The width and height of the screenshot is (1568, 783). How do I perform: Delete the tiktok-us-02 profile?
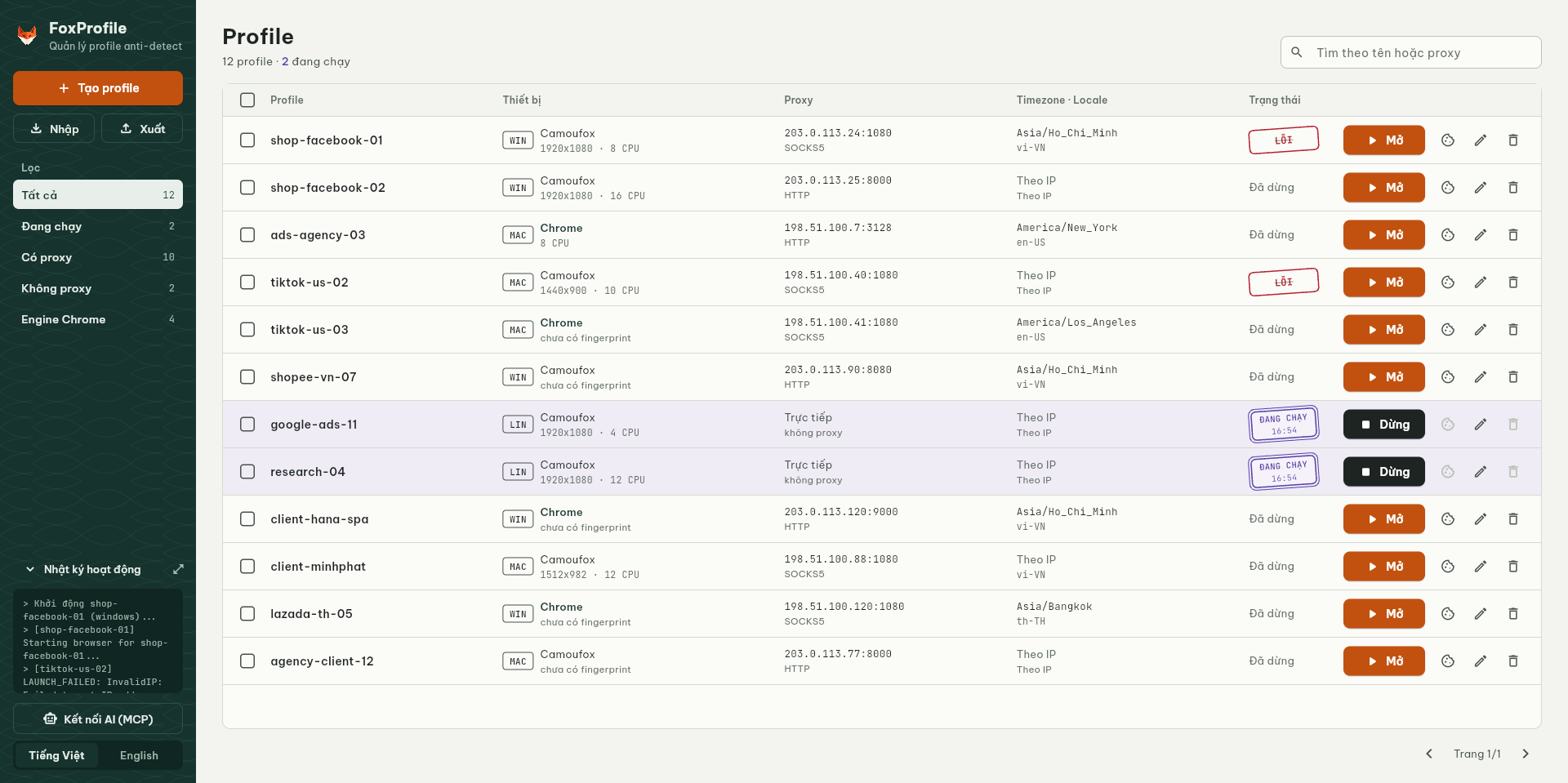pos(1513,283)
